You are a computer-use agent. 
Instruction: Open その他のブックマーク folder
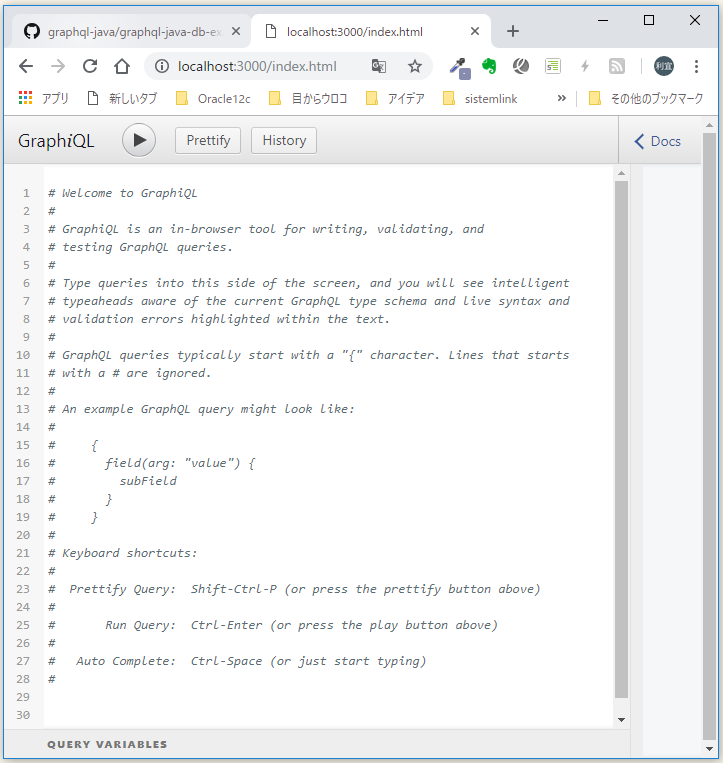646,99
